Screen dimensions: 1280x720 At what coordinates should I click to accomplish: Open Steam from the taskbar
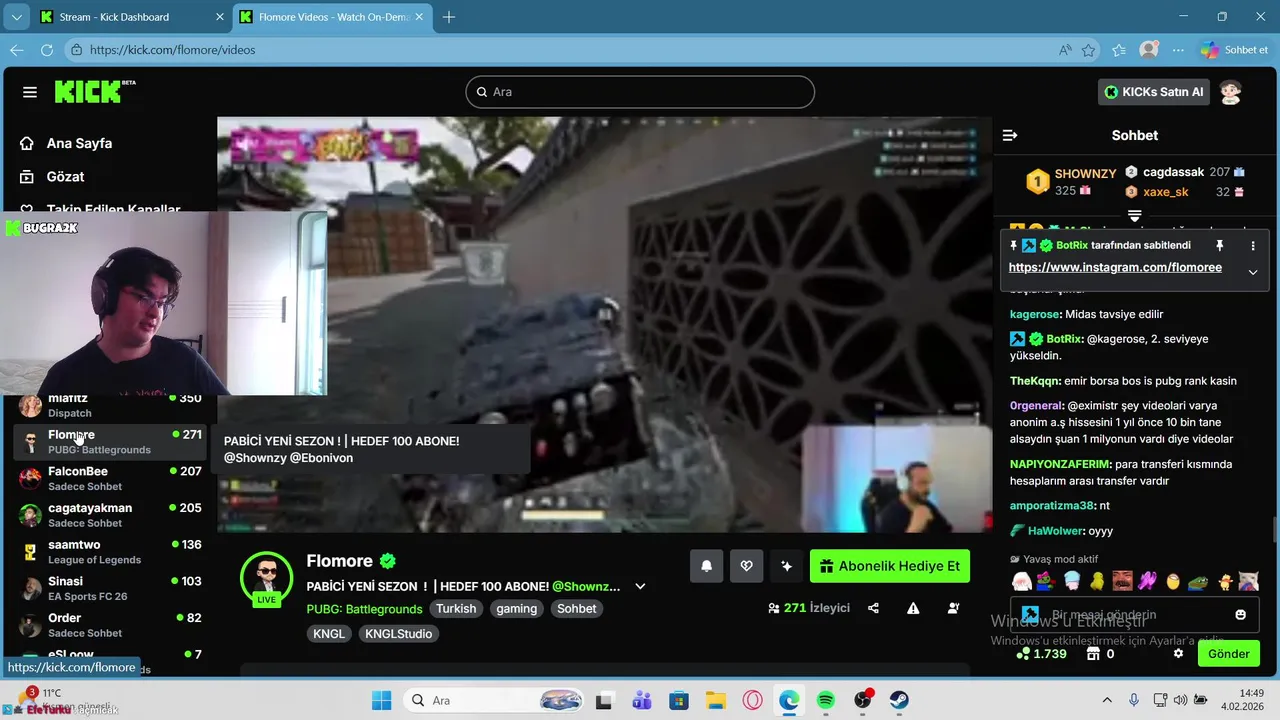pyautogui.click(x=899, y=700)
